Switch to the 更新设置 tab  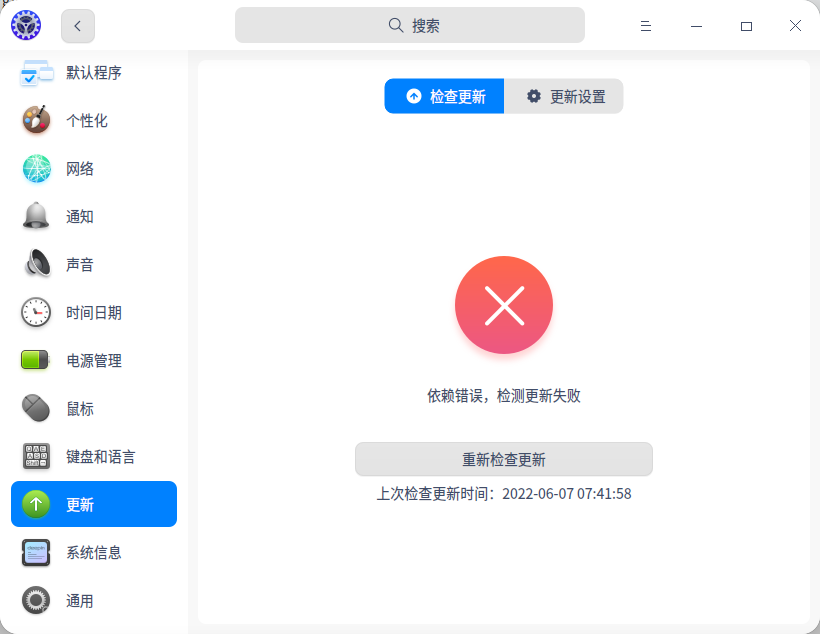(562, 96)
